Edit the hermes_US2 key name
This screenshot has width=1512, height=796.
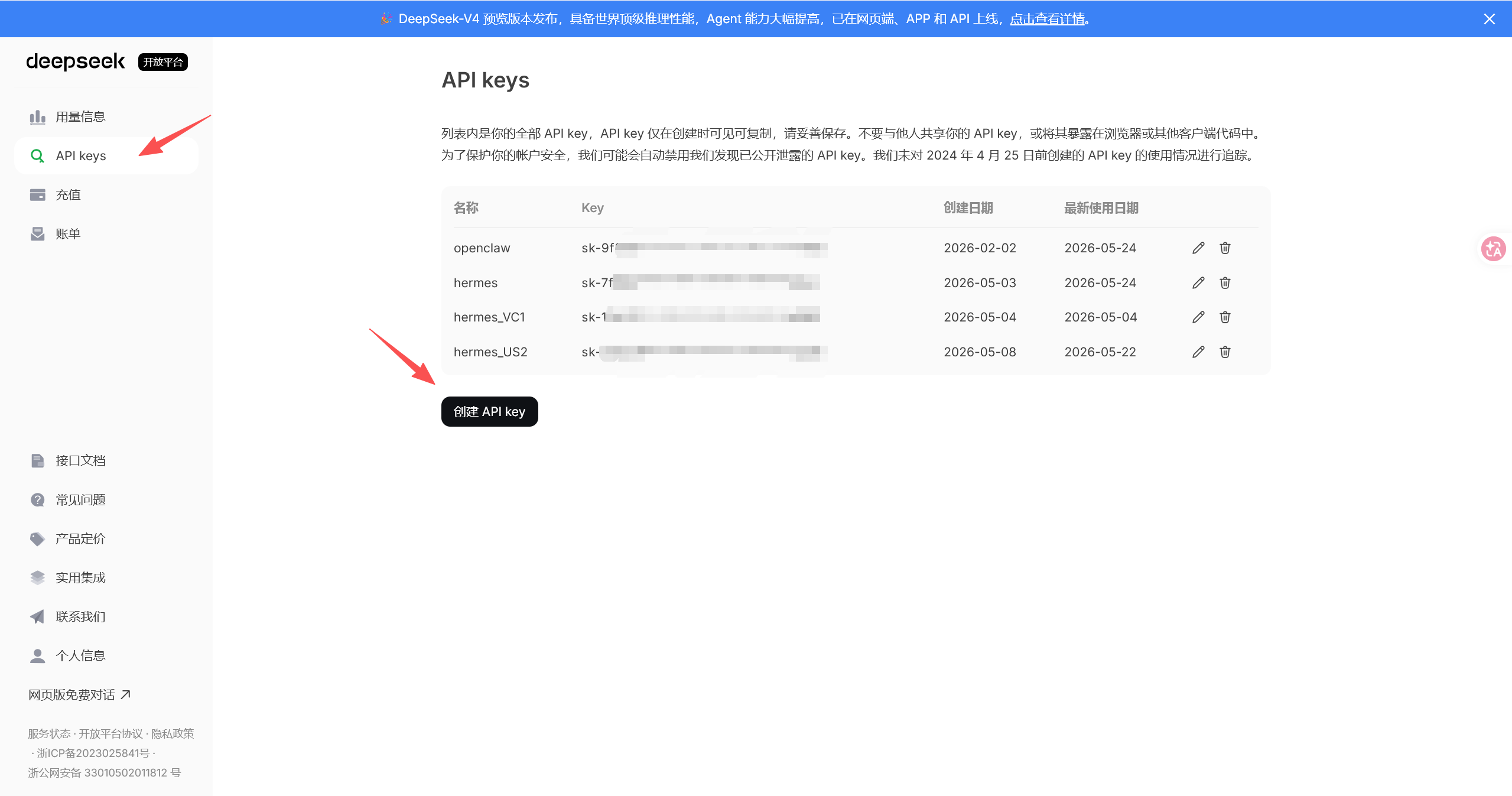coord(1198,352)
